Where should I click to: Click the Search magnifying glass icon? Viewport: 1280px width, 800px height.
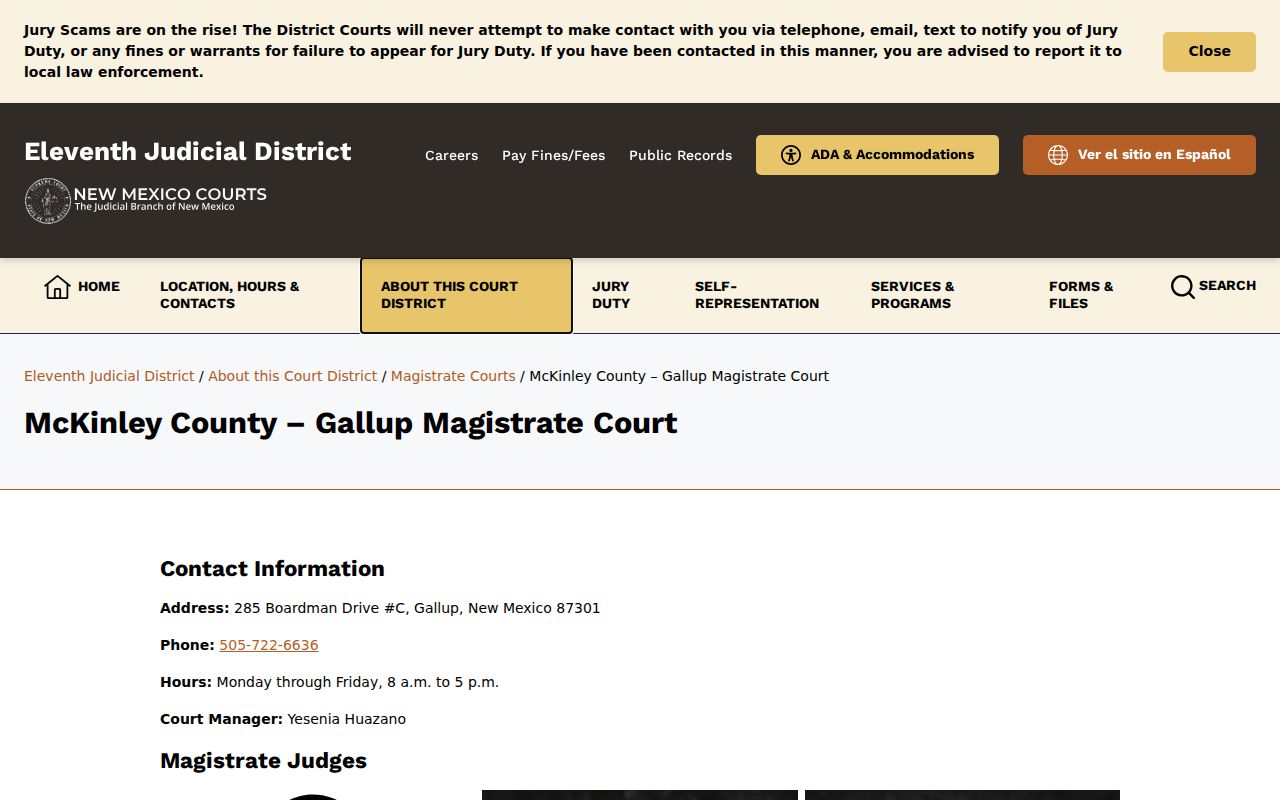point(1183,287)
